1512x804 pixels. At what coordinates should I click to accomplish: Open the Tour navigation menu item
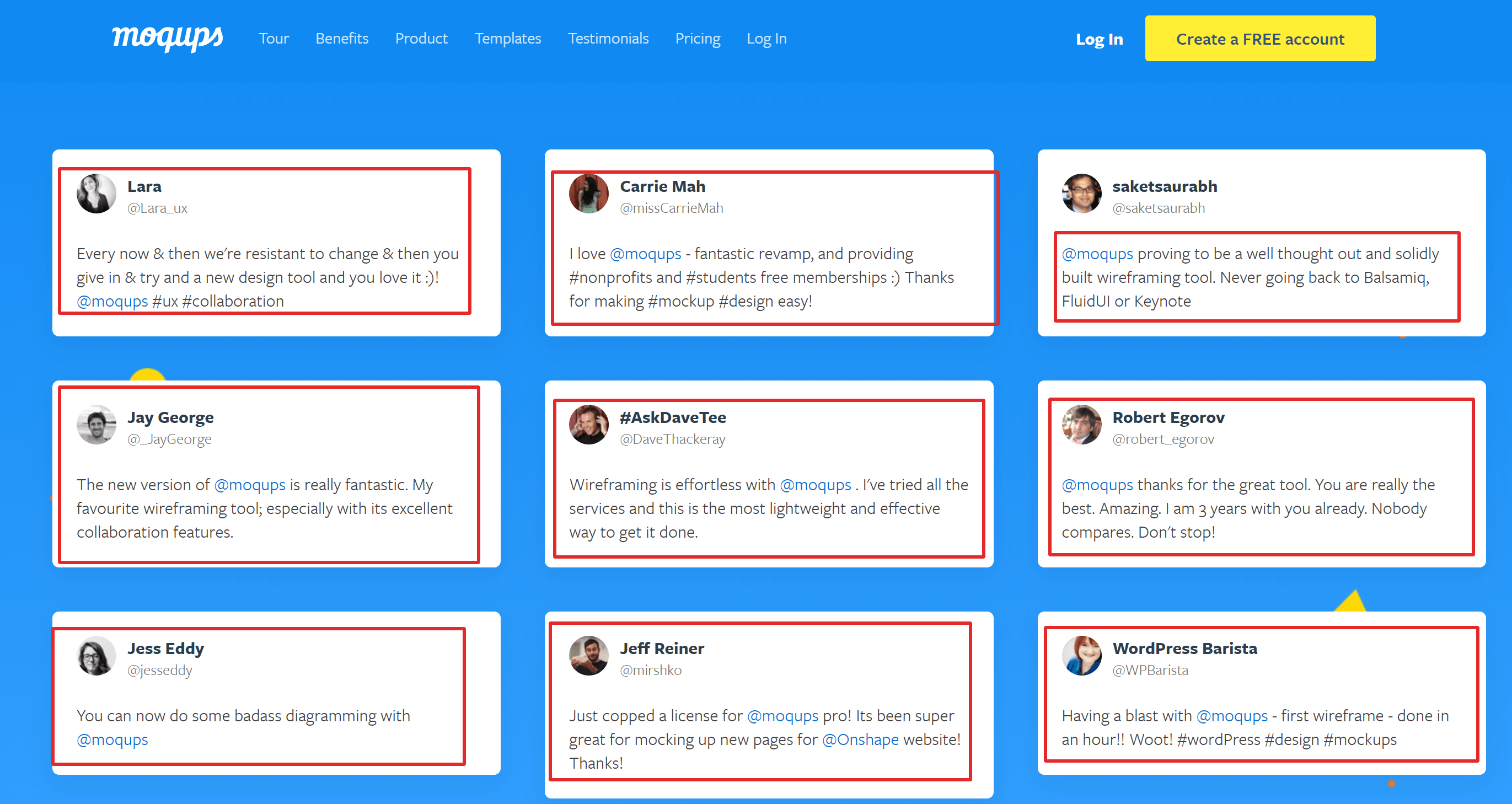click(275, 39)
